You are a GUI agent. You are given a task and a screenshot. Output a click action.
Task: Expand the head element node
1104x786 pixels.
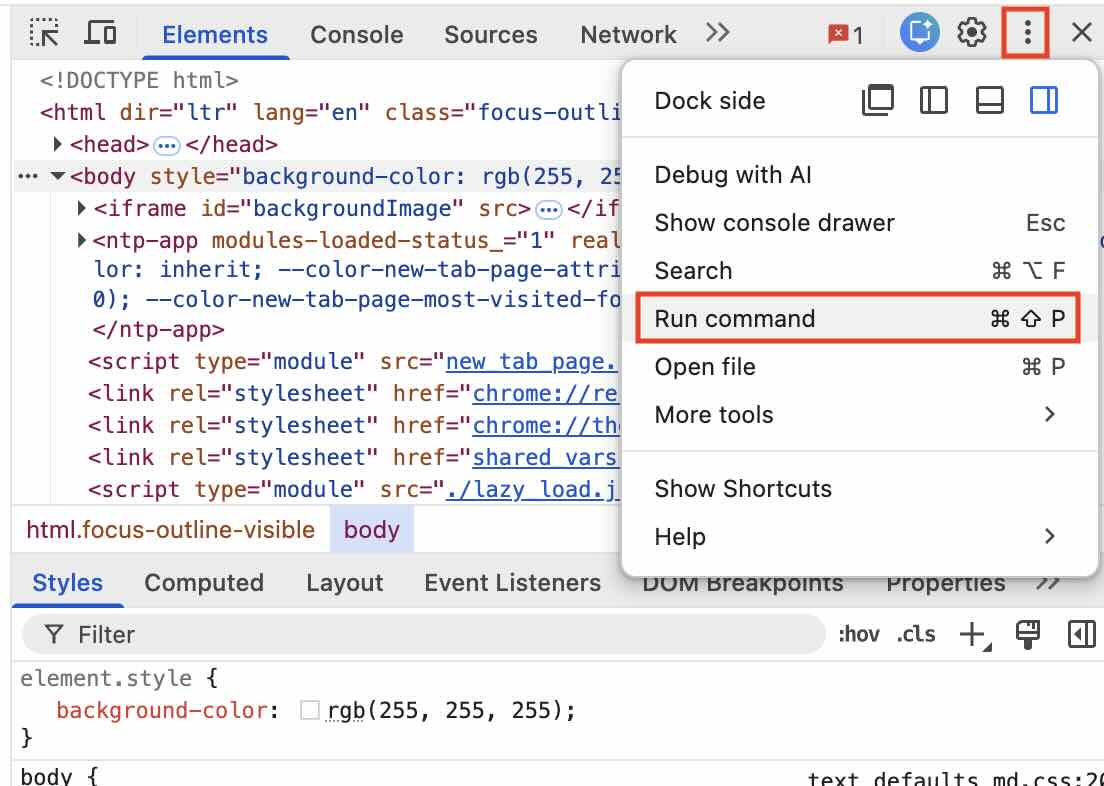click(x=58, y=144)
